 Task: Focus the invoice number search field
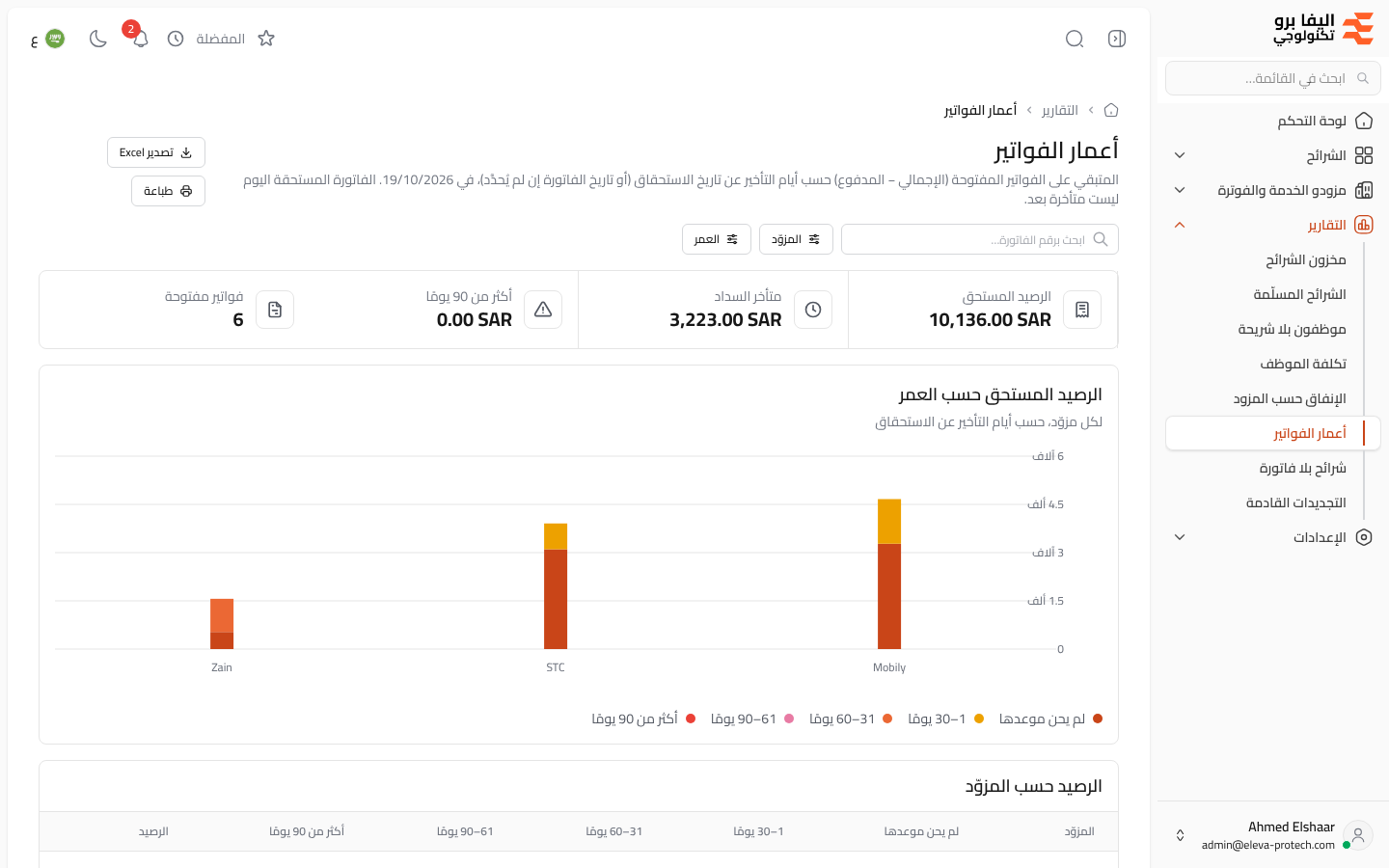coord(980,239)
